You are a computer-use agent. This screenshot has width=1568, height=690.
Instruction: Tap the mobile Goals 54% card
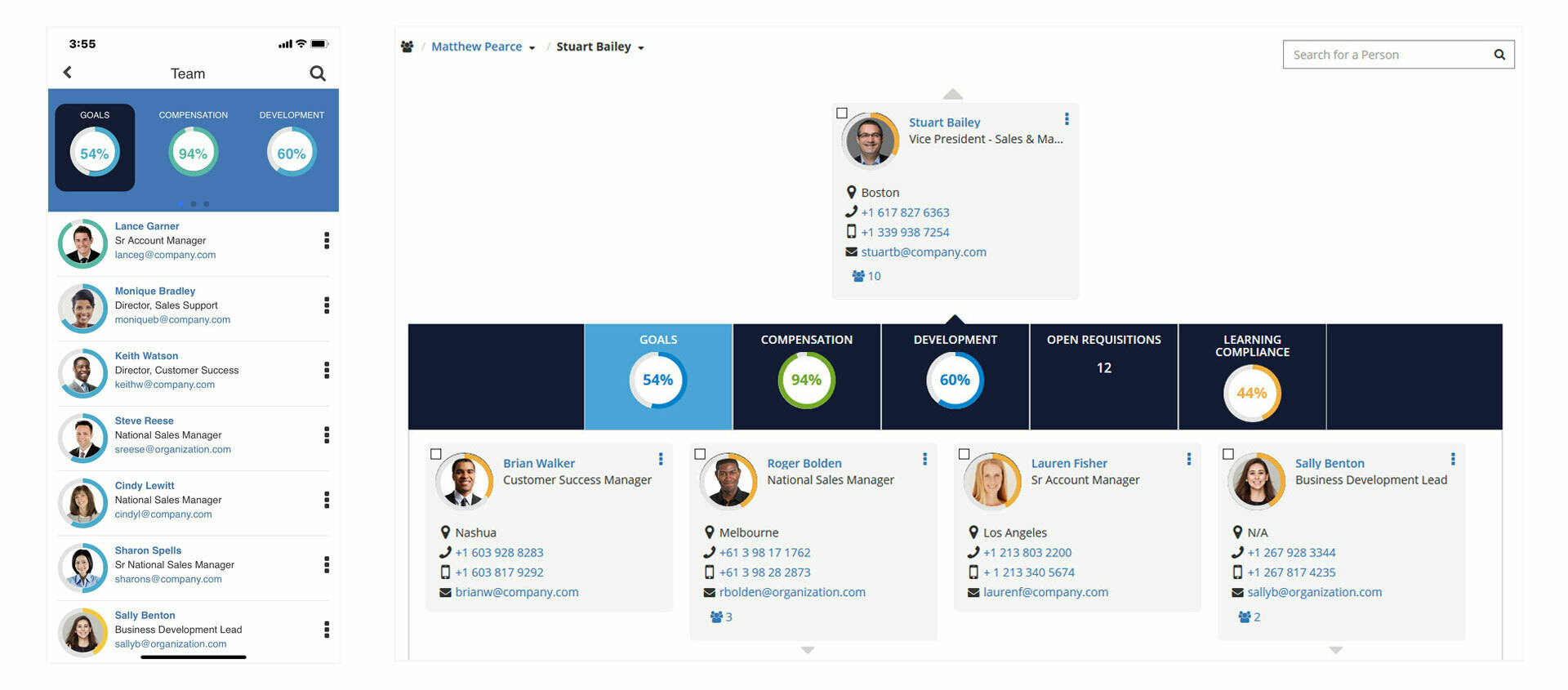pos(95,148)
